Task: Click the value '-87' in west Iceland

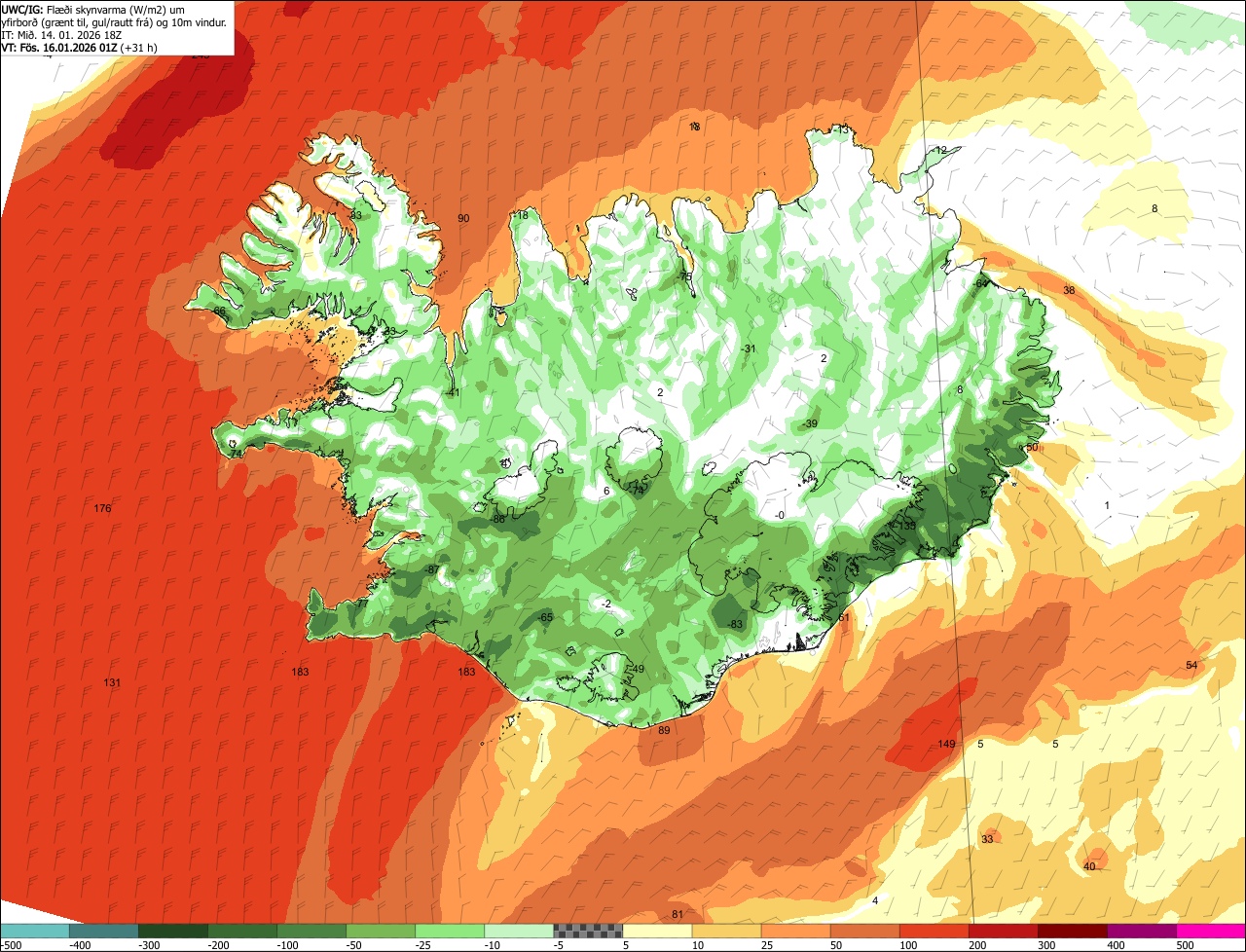Action: (x=431, y=570)
